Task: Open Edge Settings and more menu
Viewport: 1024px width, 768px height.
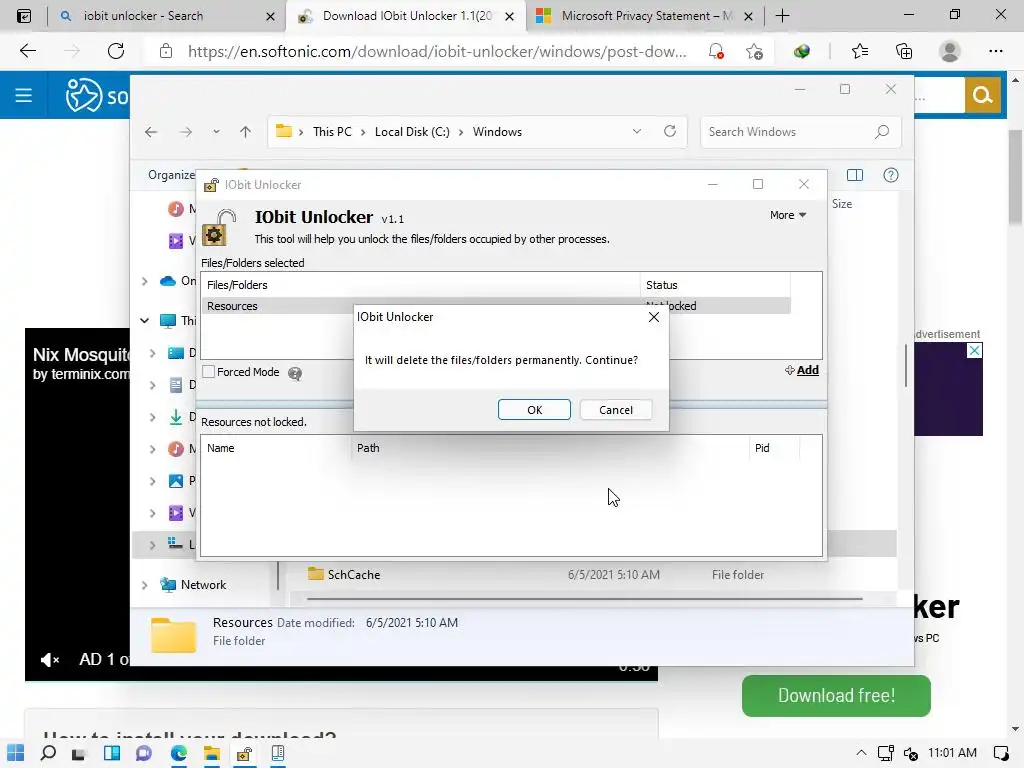Action: [995, 51]
